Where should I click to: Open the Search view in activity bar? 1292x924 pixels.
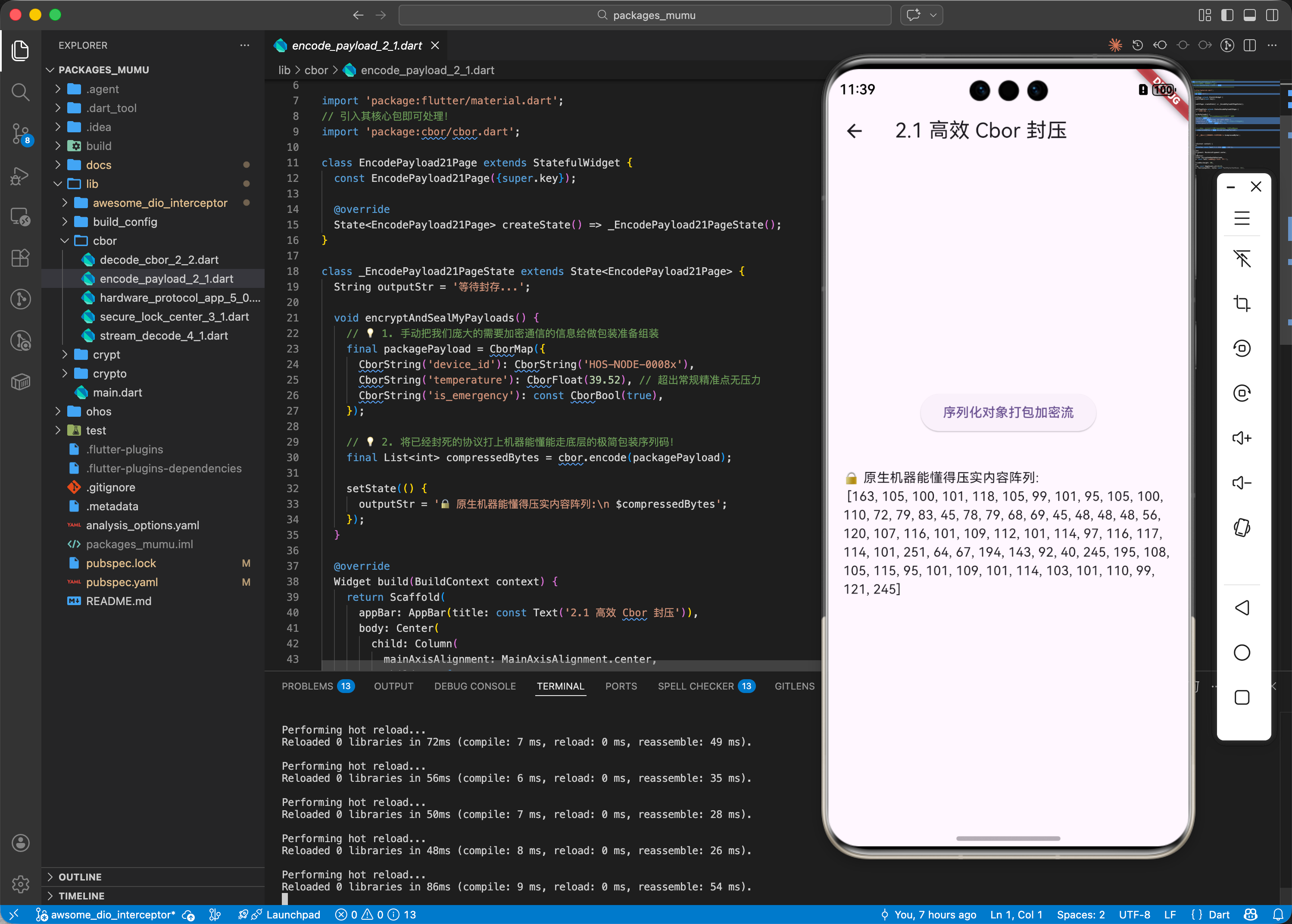click(x=21, y=92)
